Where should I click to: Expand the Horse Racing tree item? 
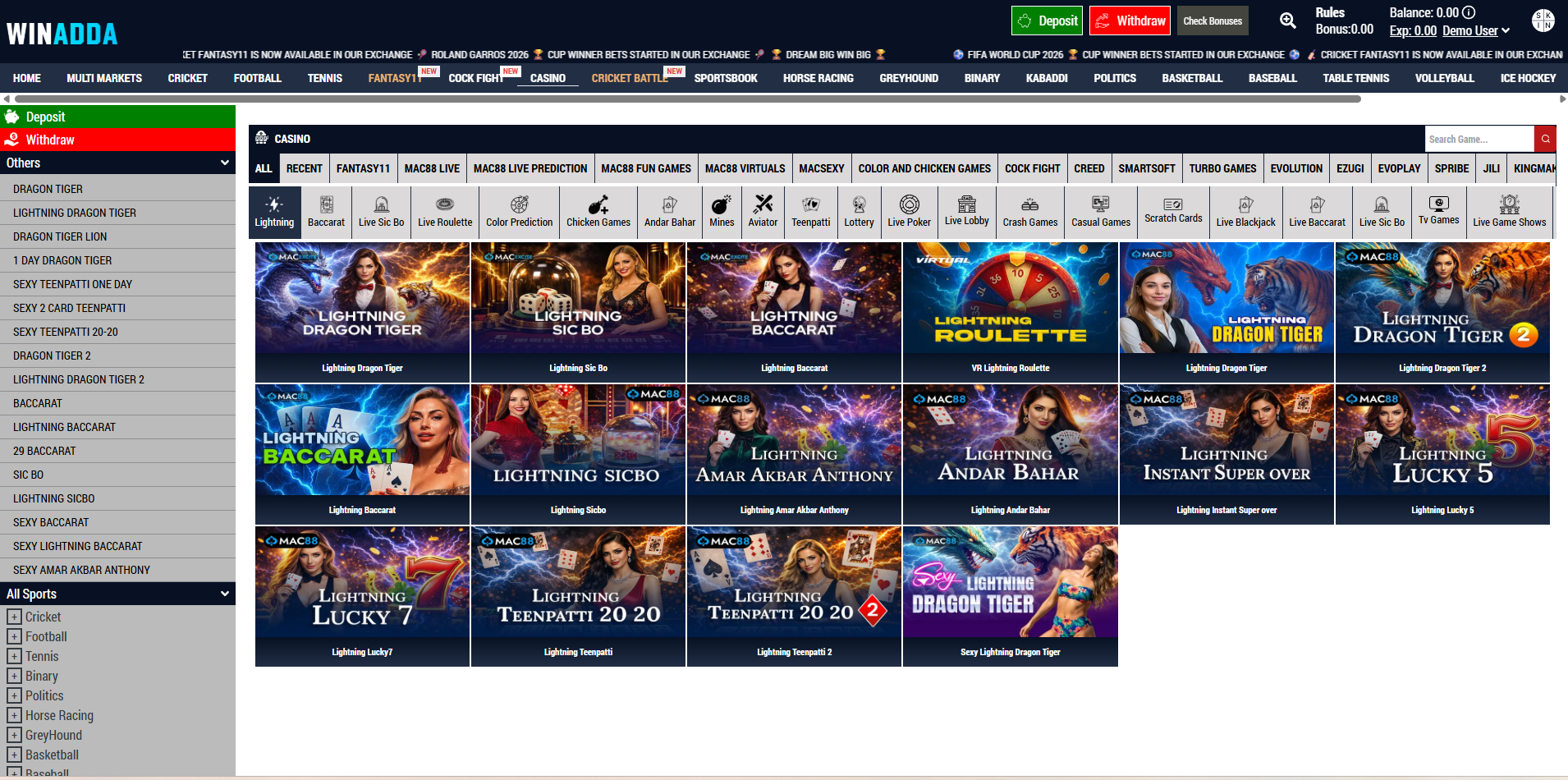pyautogui.click(x=14, y=715)
